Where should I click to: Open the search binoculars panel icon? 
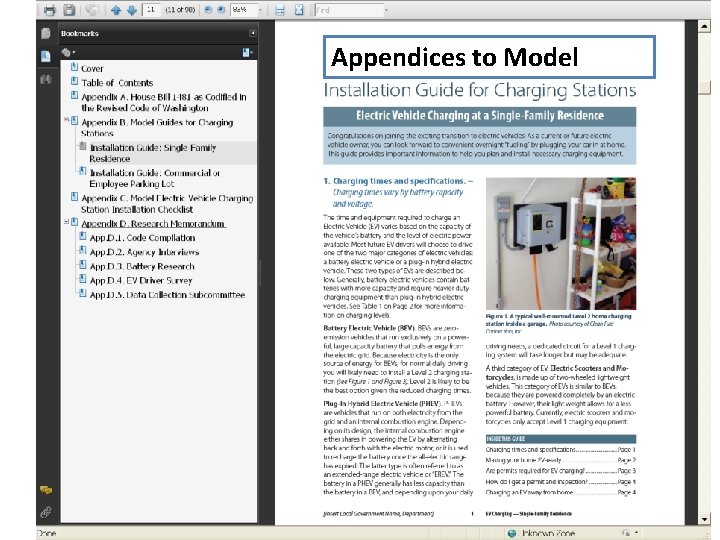45,79
